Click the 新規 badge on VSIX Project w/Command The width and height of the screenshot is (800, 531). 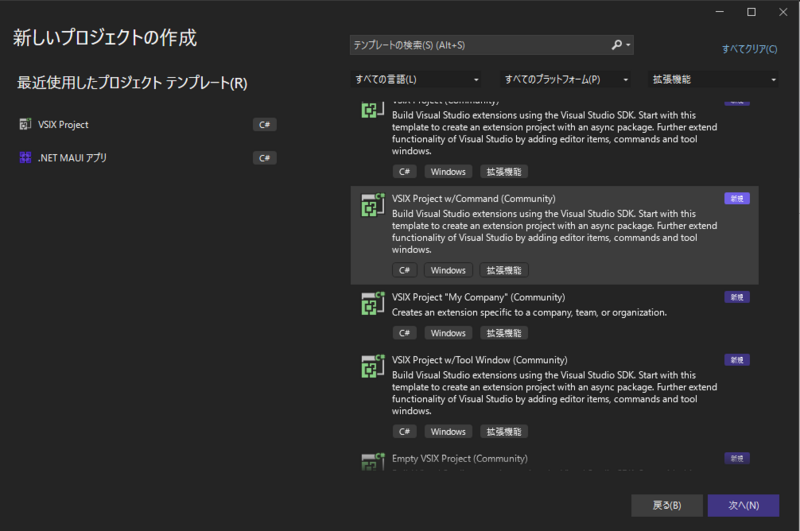(x=737, y=198)
